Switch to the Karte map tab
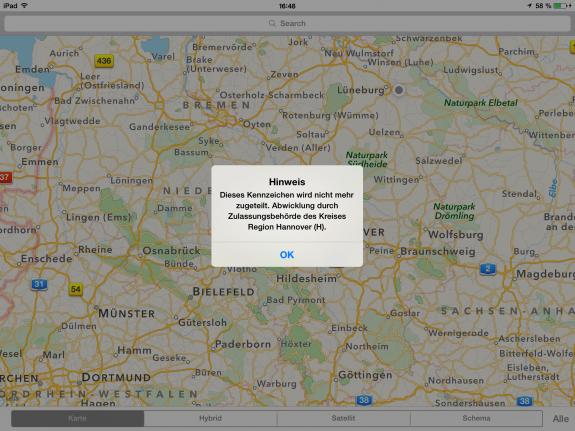Screen dimensions: 575x431 coord(77,418)
